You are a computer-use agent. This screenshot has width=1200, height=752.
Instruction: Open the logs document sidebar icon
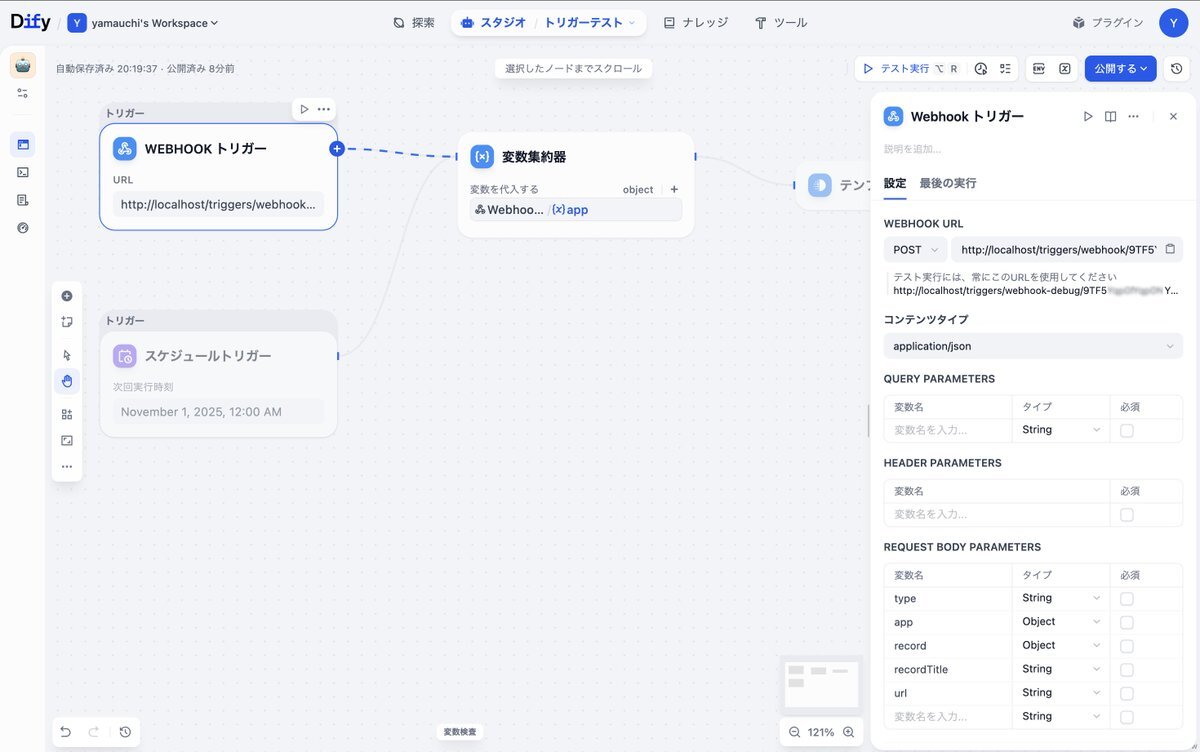click(23, 200)
